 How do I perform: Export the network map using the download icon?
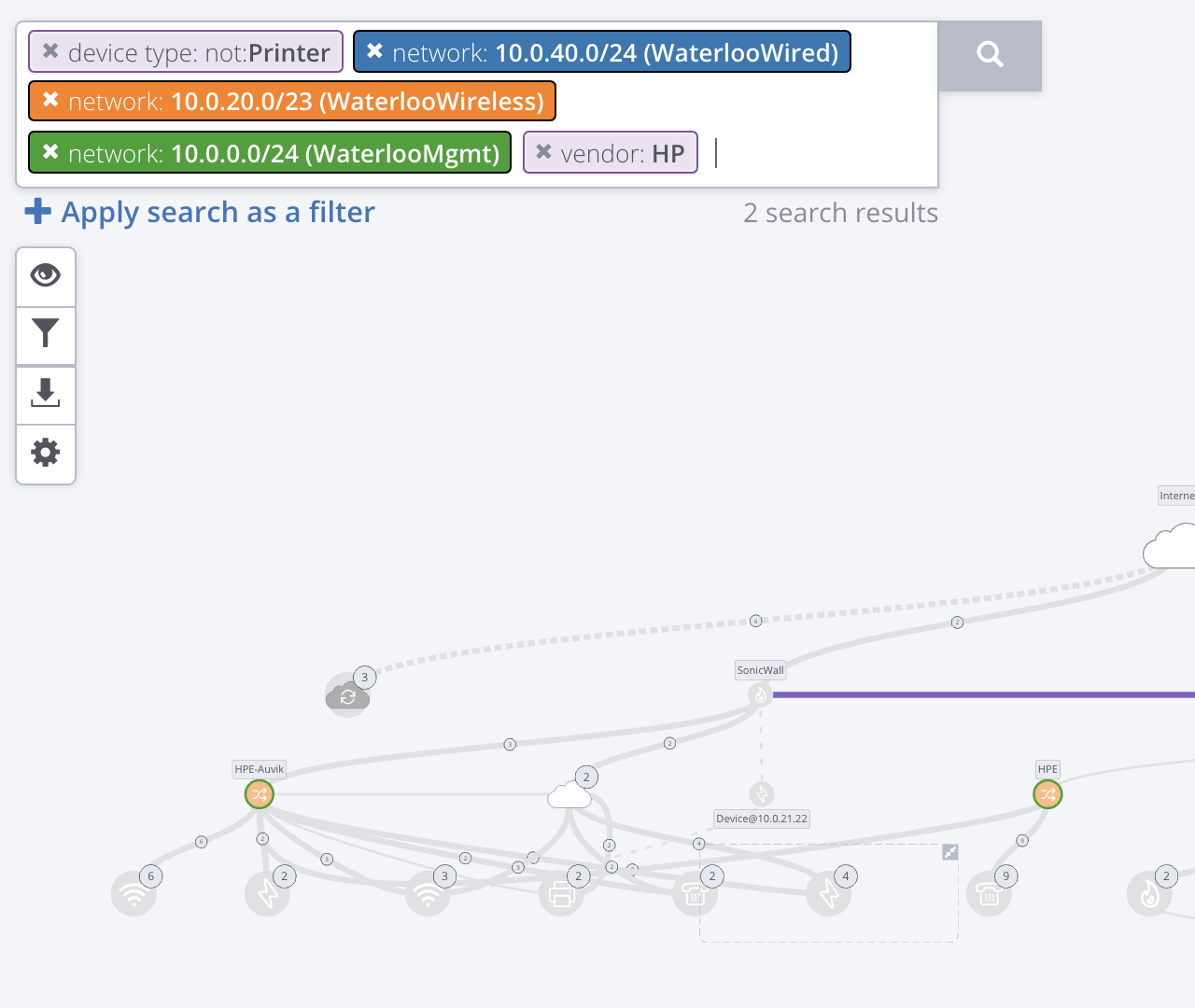[x=45, y=395]
